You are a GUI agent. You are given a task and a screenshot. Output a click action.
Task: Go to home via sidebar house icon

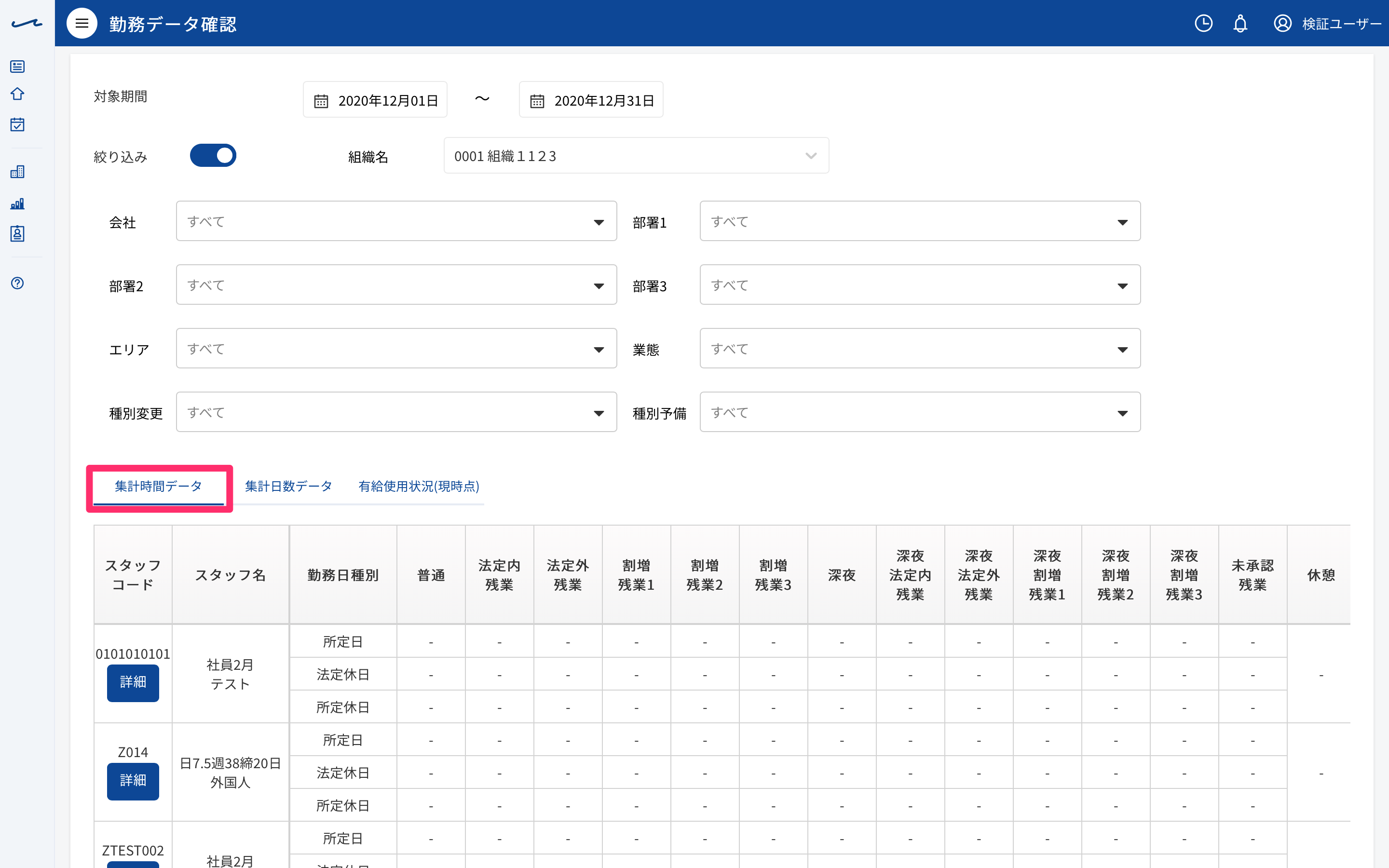coord(17,94)
